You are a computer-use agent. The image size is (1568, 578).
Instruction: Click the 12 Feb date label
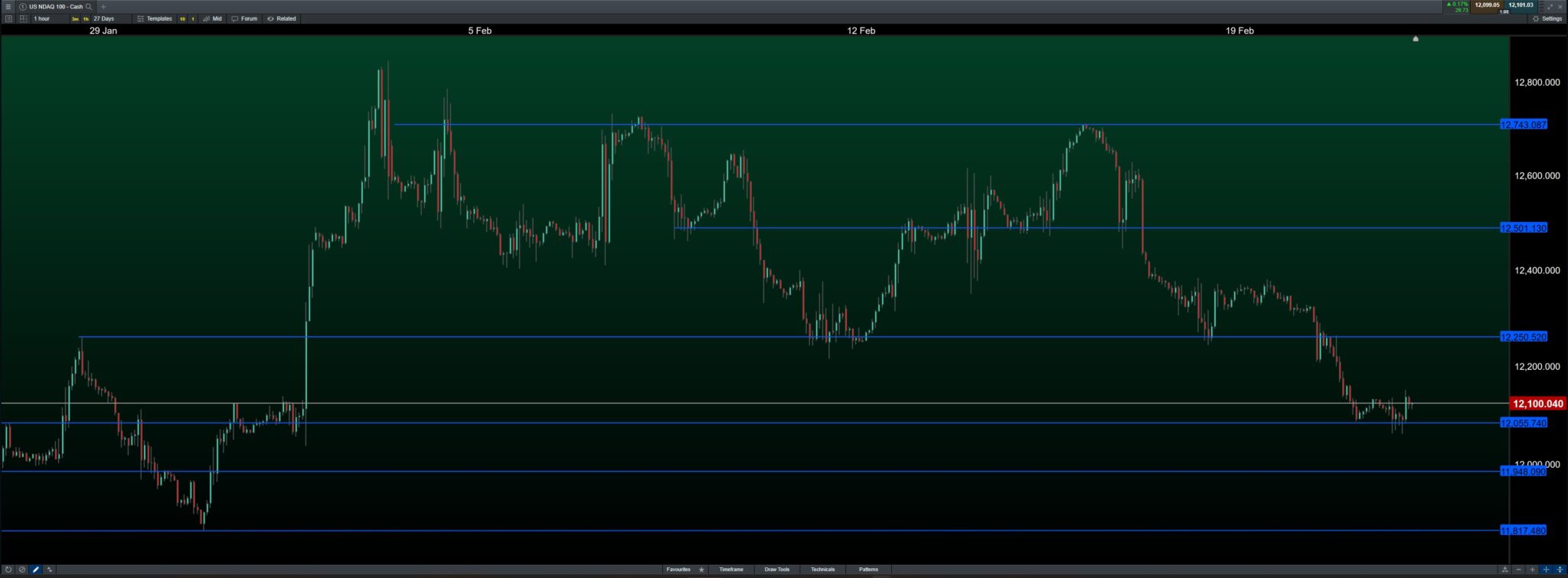861,31
